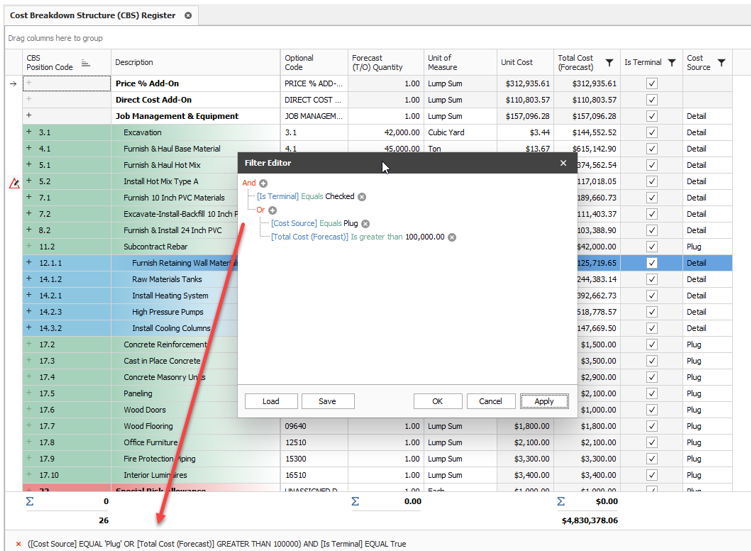
Task: Expand the Job Management & Equipment row
Action: coord(29,116)
